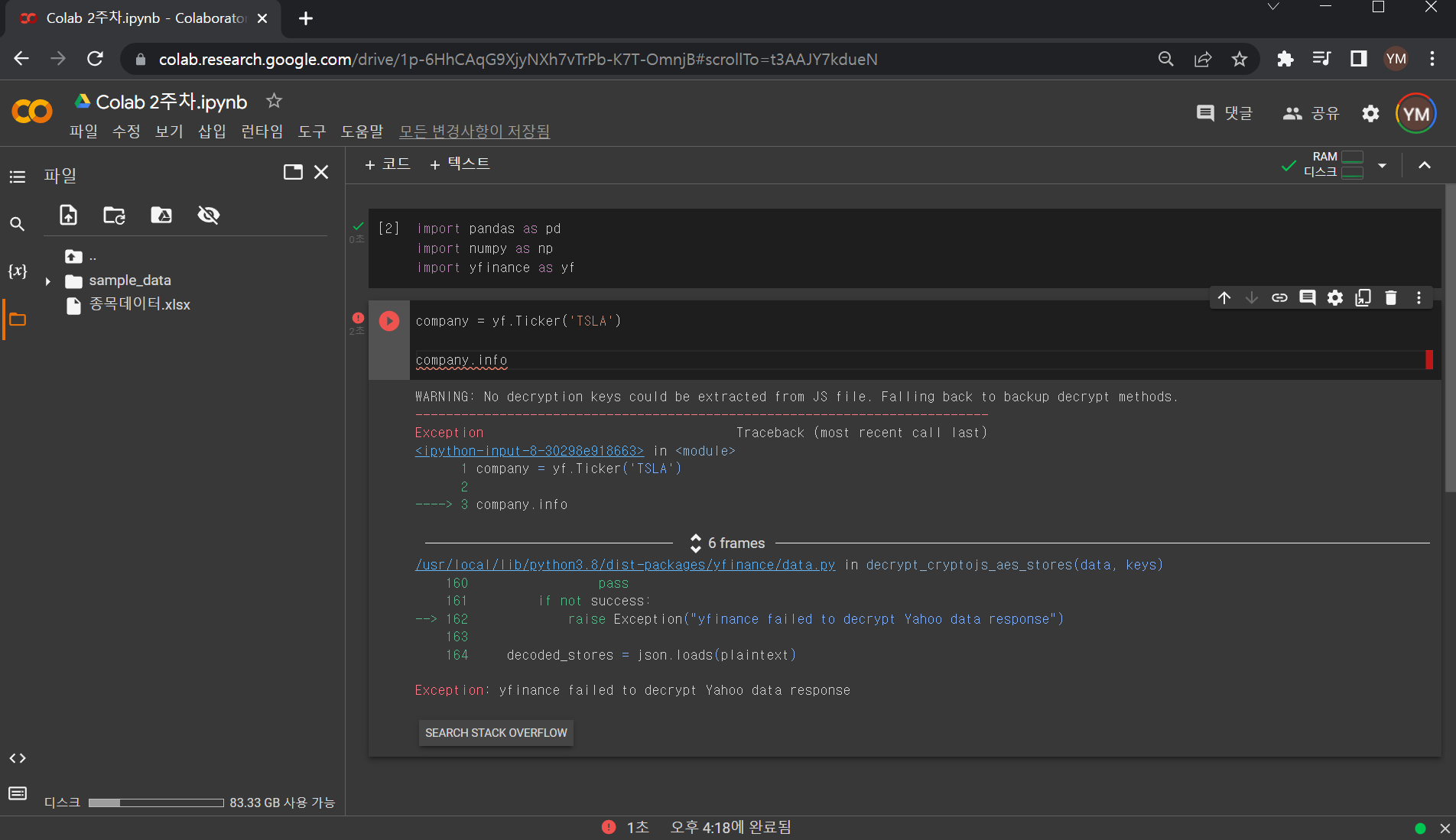Toggle hidden files visibility
The height and width of the screenshot is (840, 1456).
[x=208, y=215]
